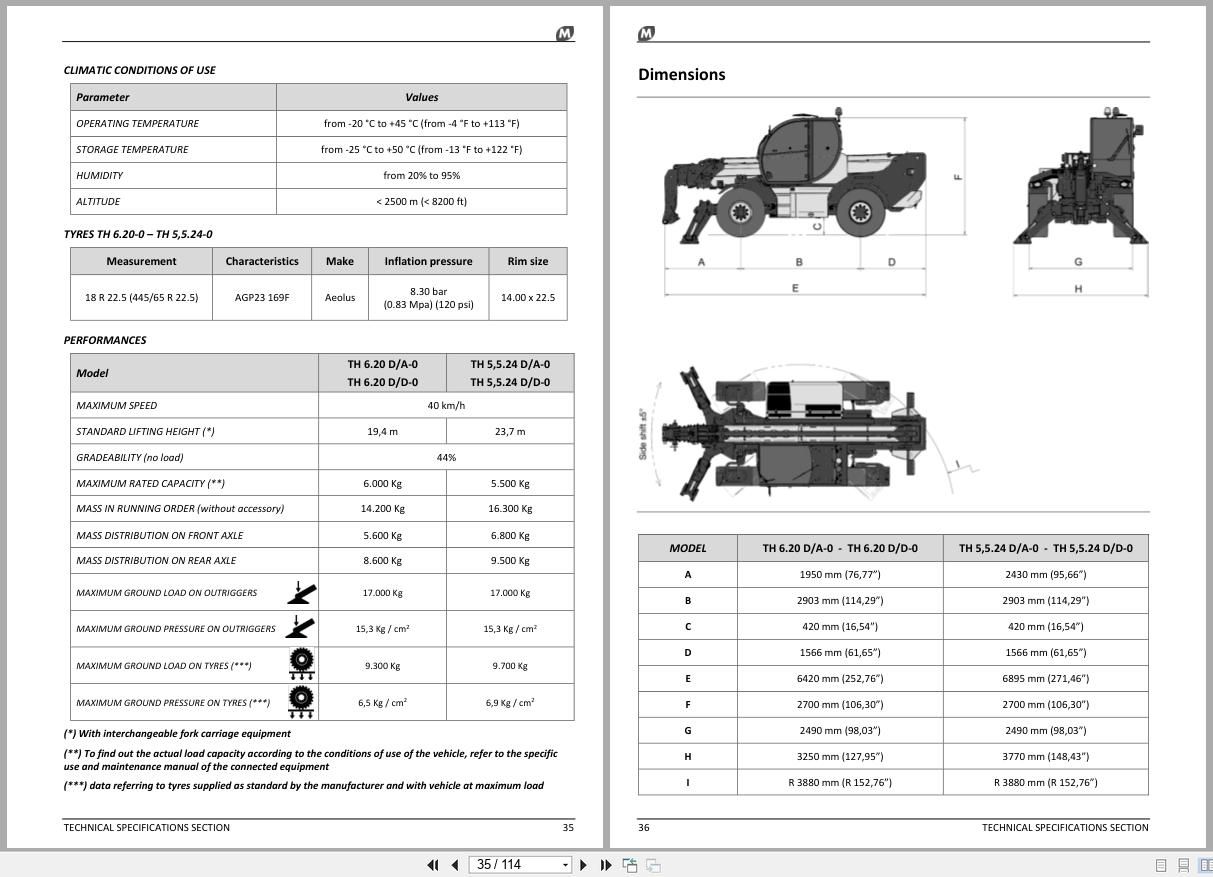Switch to single page layout
Viewport: 1213px width, 877px height.
(1161, 865)
